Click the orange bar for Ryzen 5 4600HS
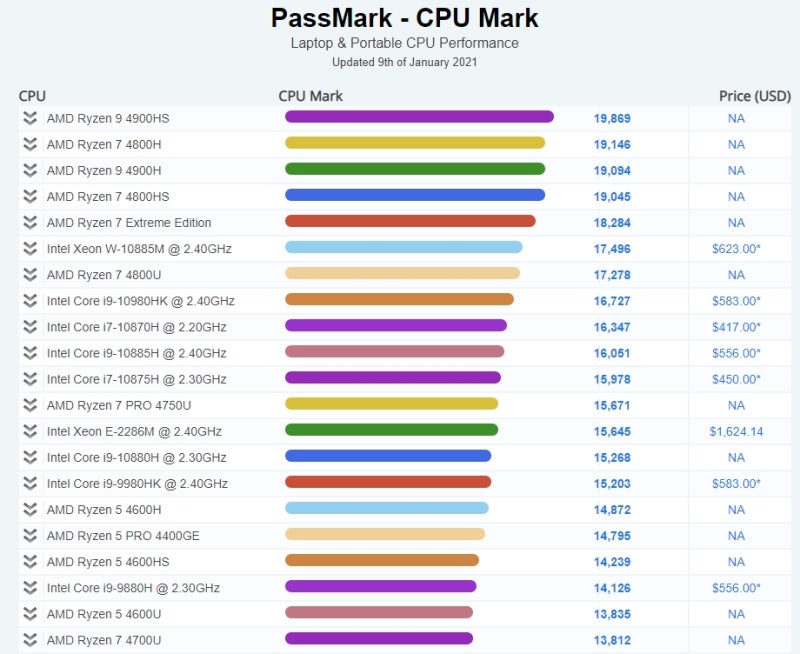Viewport: 800px width, 654px height. [382, 560]
